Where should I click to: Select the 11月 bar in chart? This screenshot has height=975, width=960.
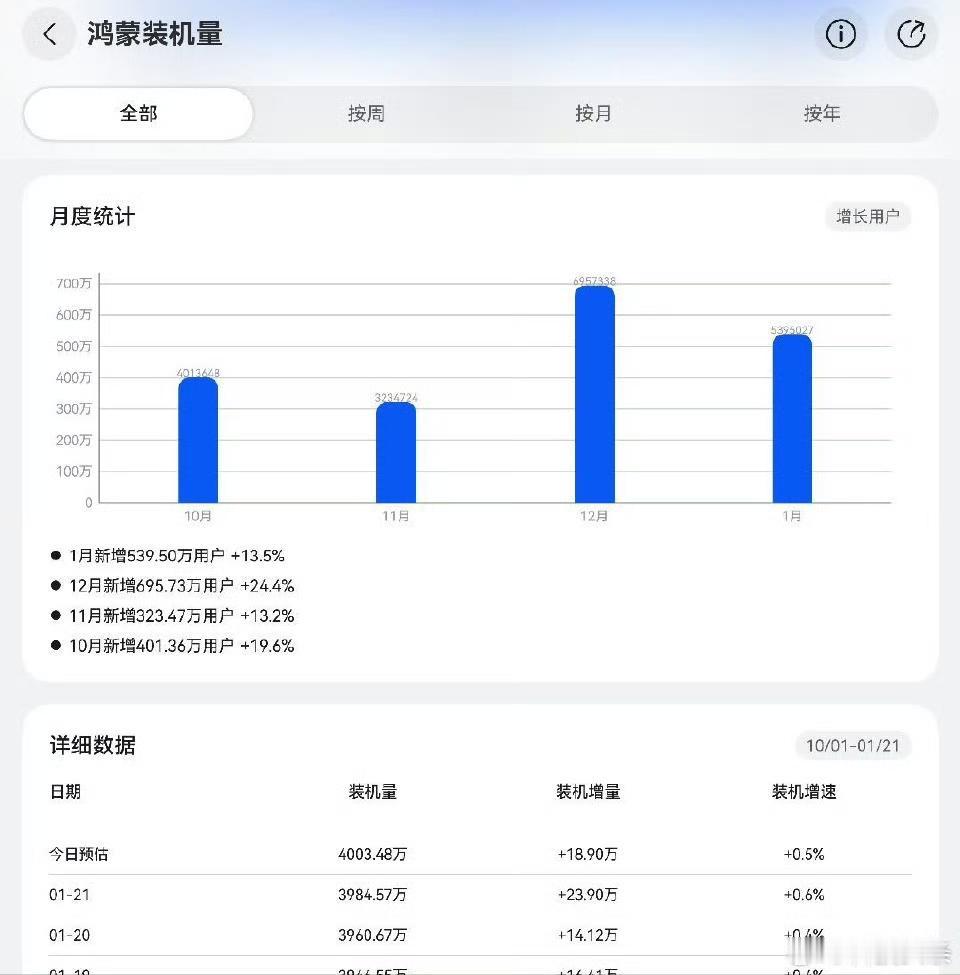pyautogui.click(x=396, y=452)
